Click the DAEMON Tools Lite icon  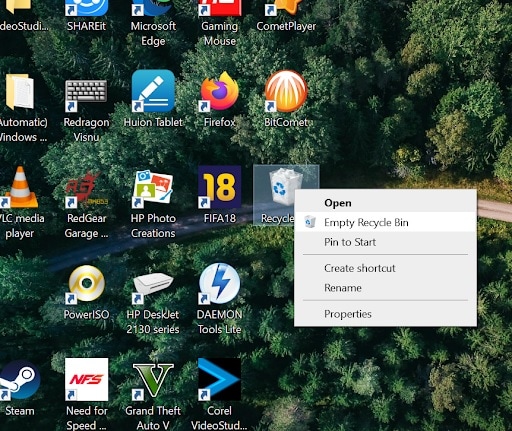[x=219, y=284]
